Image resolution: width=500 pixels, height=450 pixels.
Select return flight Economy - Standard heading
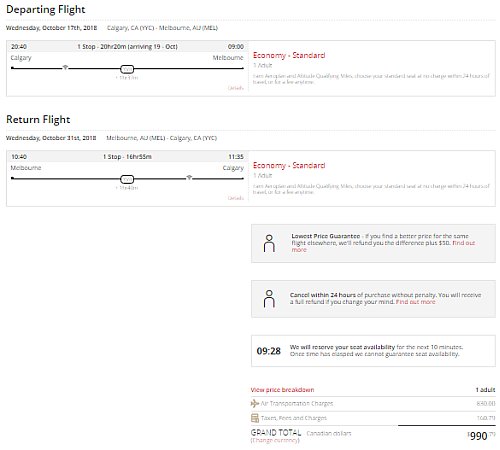289,165
